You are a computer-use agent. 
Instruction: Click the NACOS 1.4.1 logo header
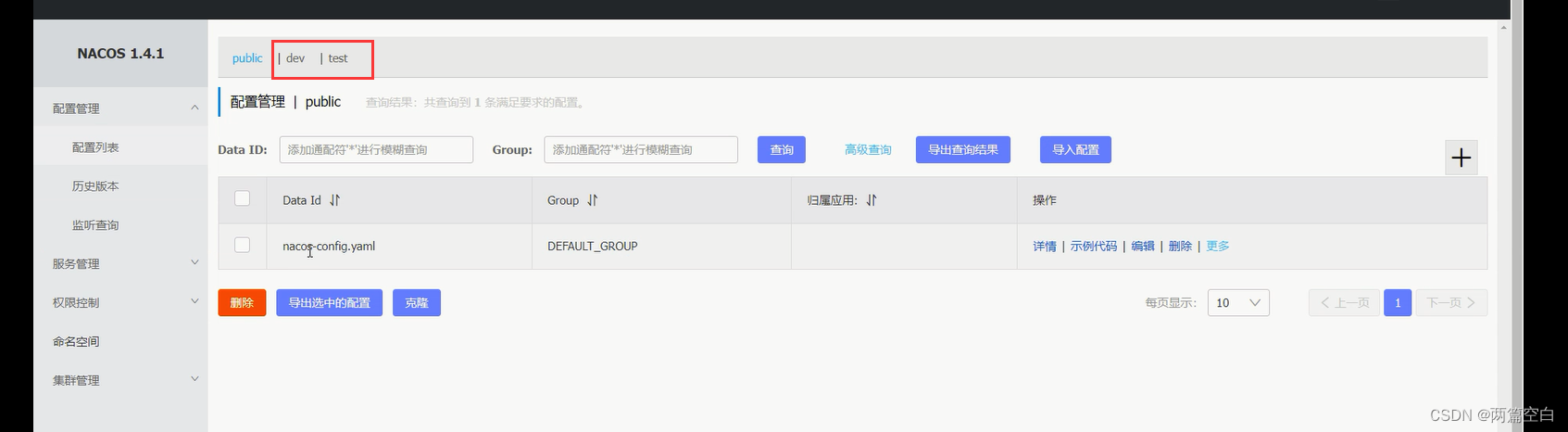[x=120, y=54]
